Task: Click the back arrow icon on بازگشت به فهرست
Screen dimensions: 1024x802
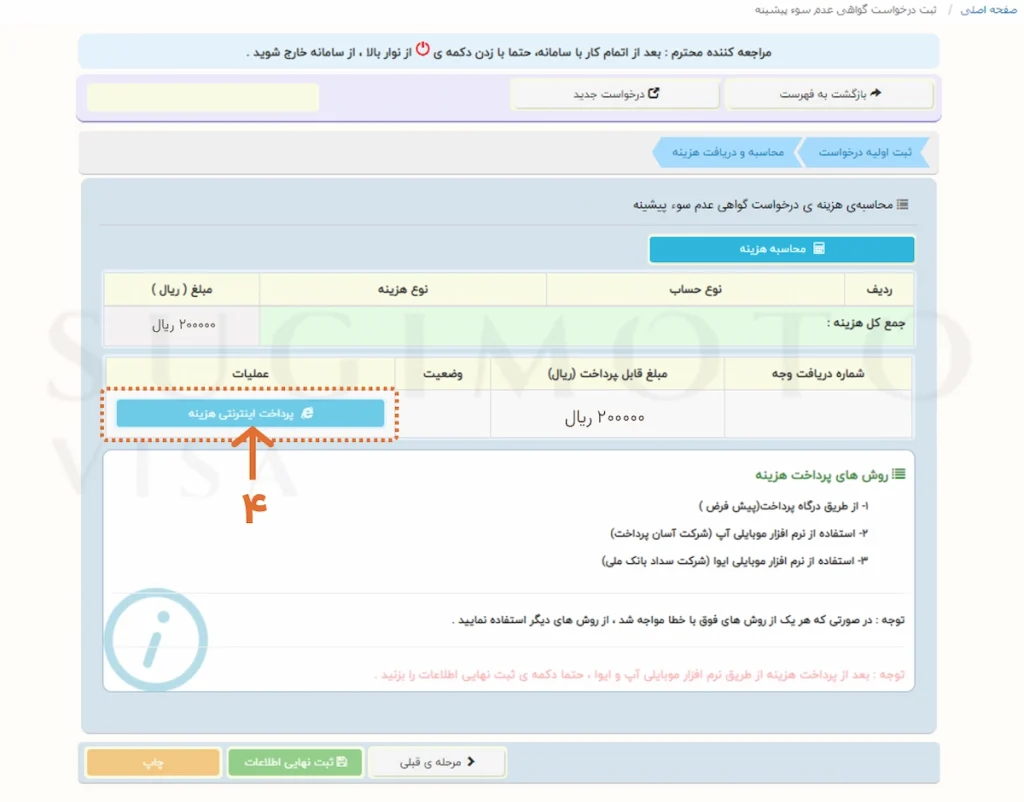Action: click(877, 93)
